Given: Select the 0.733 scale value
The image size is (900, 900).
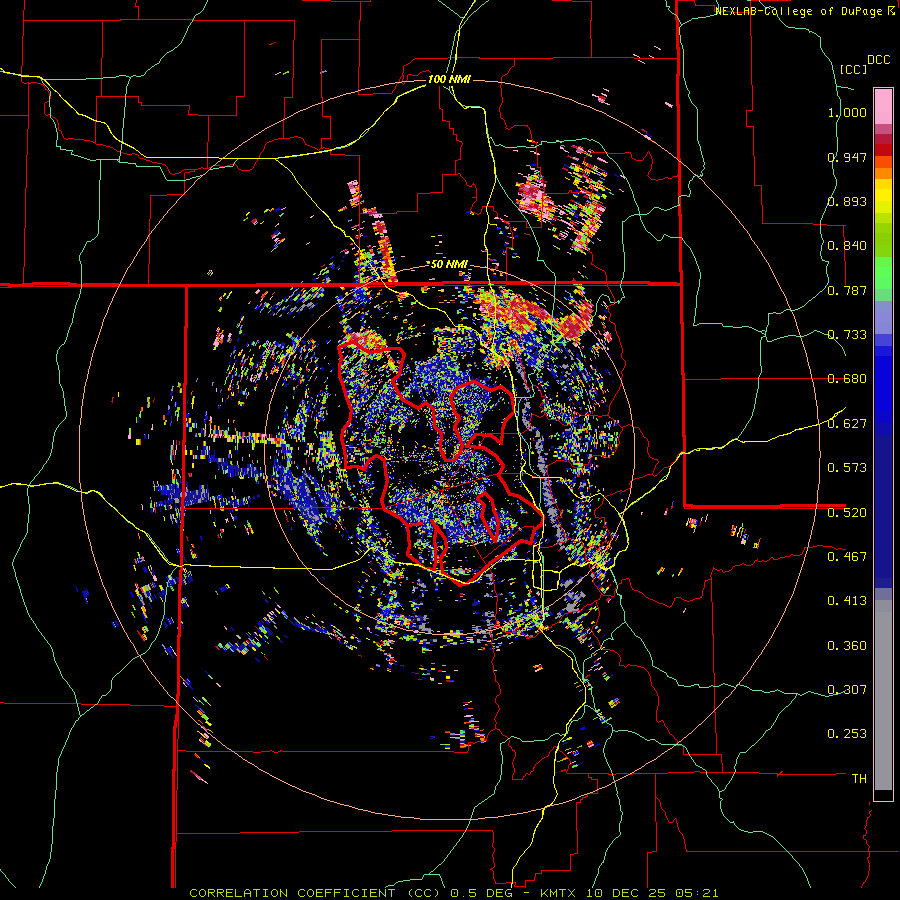Looking at the screenshot, I should (847, 335).
